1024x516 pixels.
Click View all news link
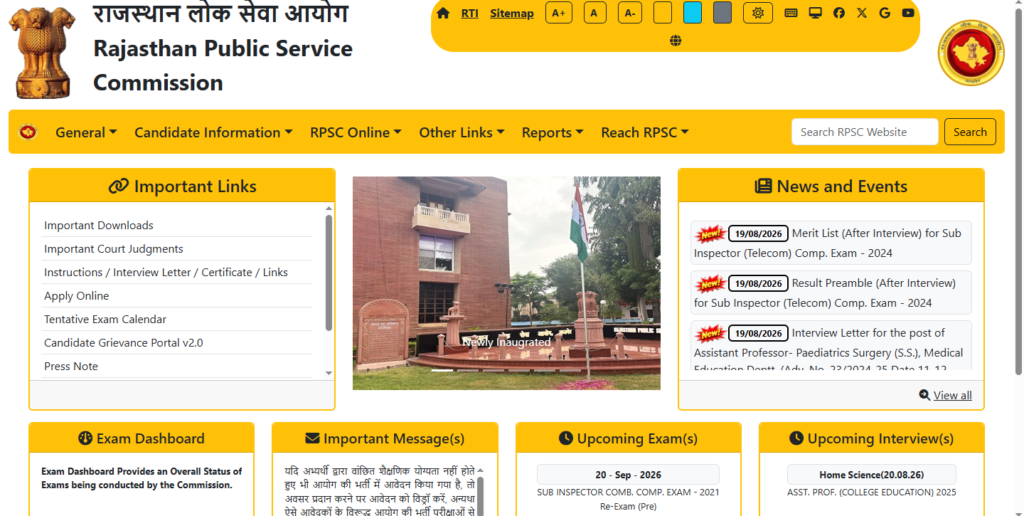pyautogui.click(x=952, y=395)
